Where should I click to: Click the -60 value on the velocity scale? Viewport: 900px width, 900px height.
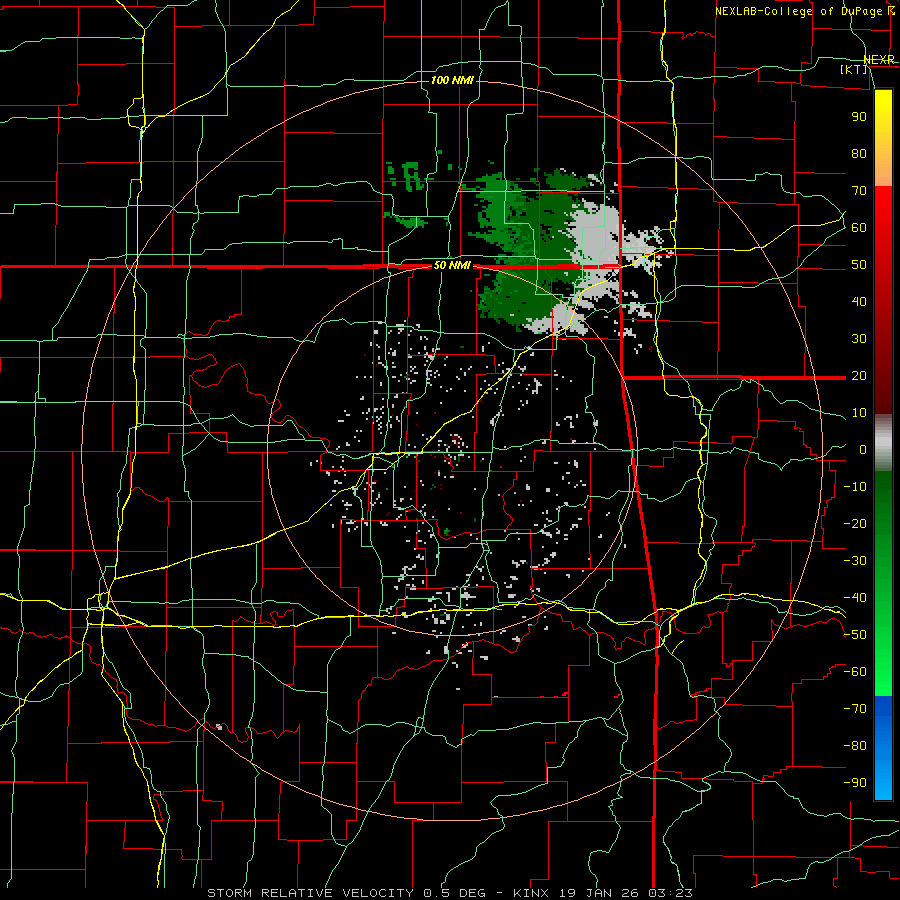coord(856,672)
